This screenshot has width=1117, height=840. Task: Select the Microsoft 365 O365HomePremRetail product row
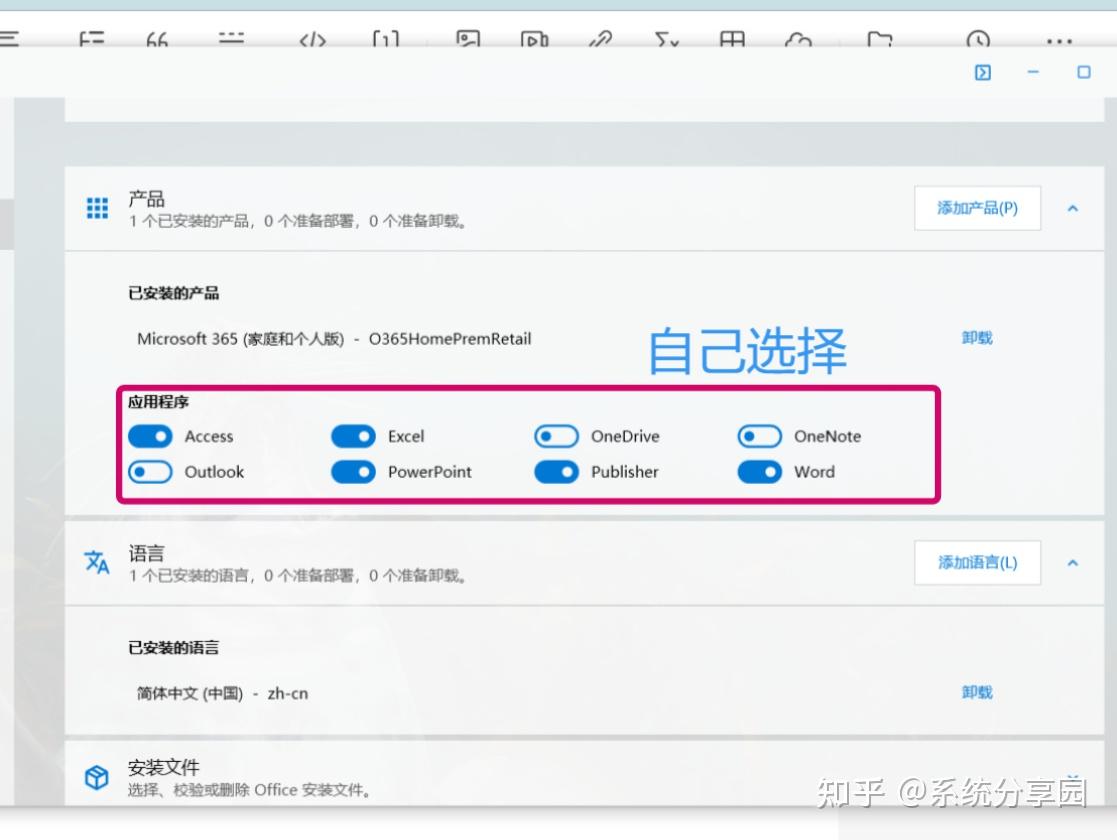(334, 339)
